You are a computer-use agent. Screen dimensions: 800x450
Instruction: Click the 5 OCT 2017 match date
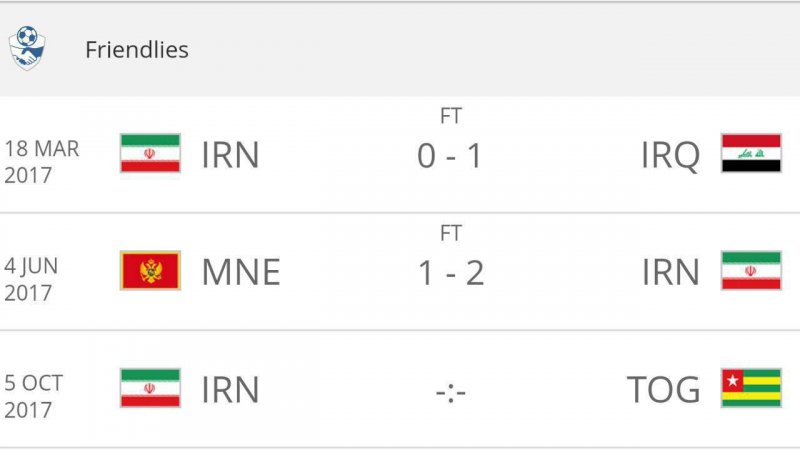pos(35,396)
